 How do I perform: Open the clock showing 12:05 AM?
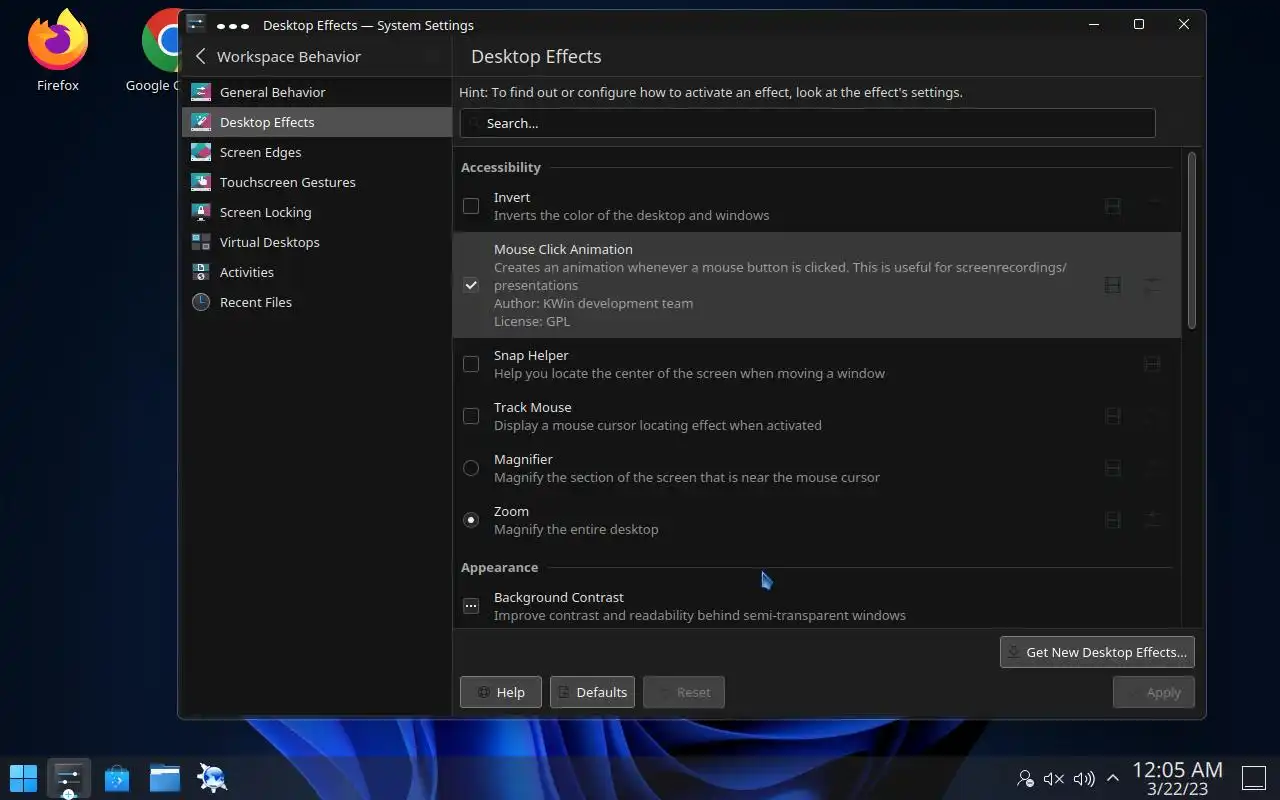coord(1177,777)
